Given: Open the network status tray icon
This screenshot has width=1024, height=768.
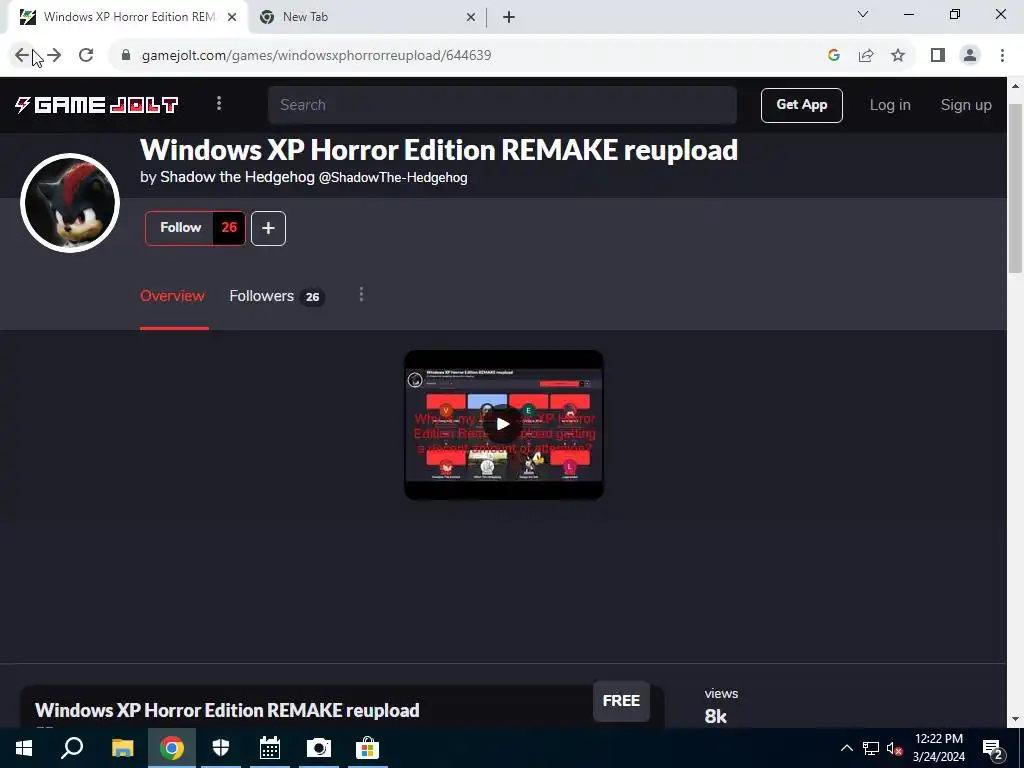Looking at the screenshot, I should [871, 748].
